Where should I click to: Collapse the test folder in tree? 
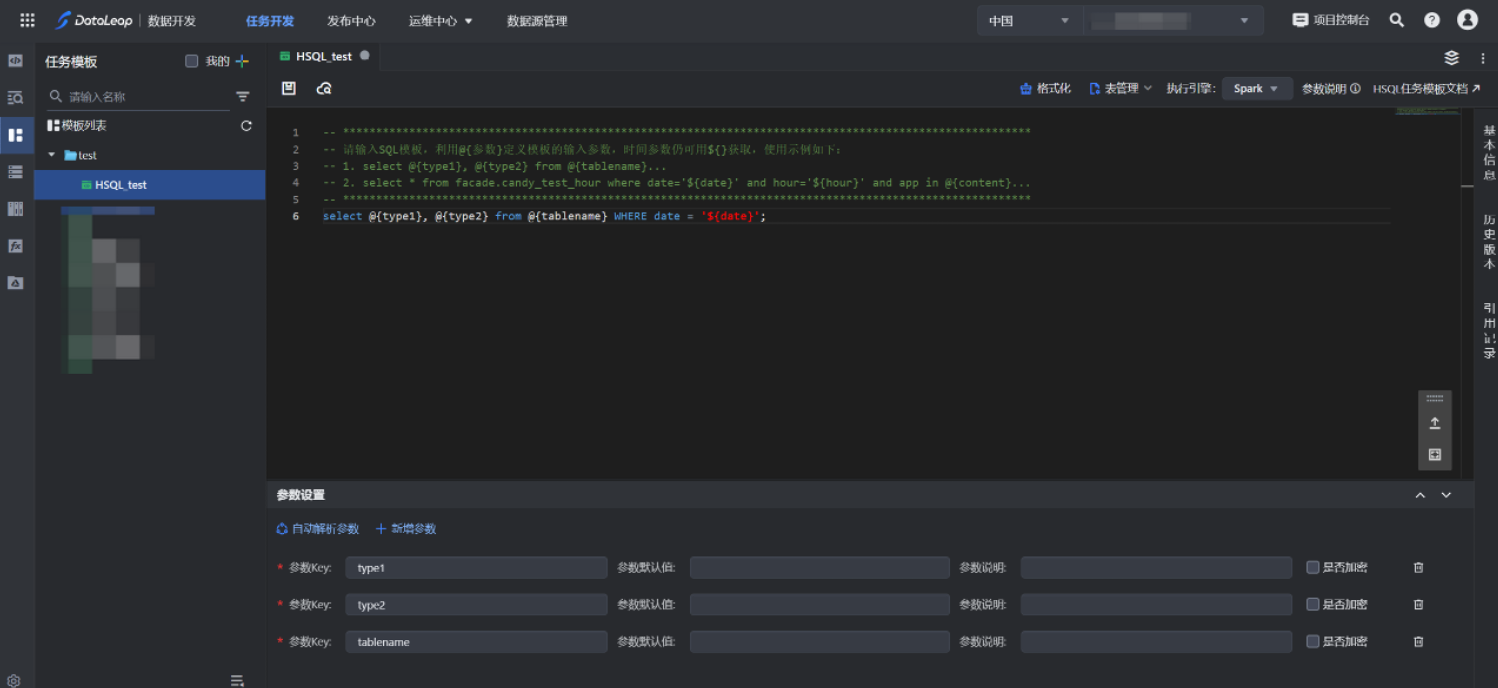coord(52,155)
